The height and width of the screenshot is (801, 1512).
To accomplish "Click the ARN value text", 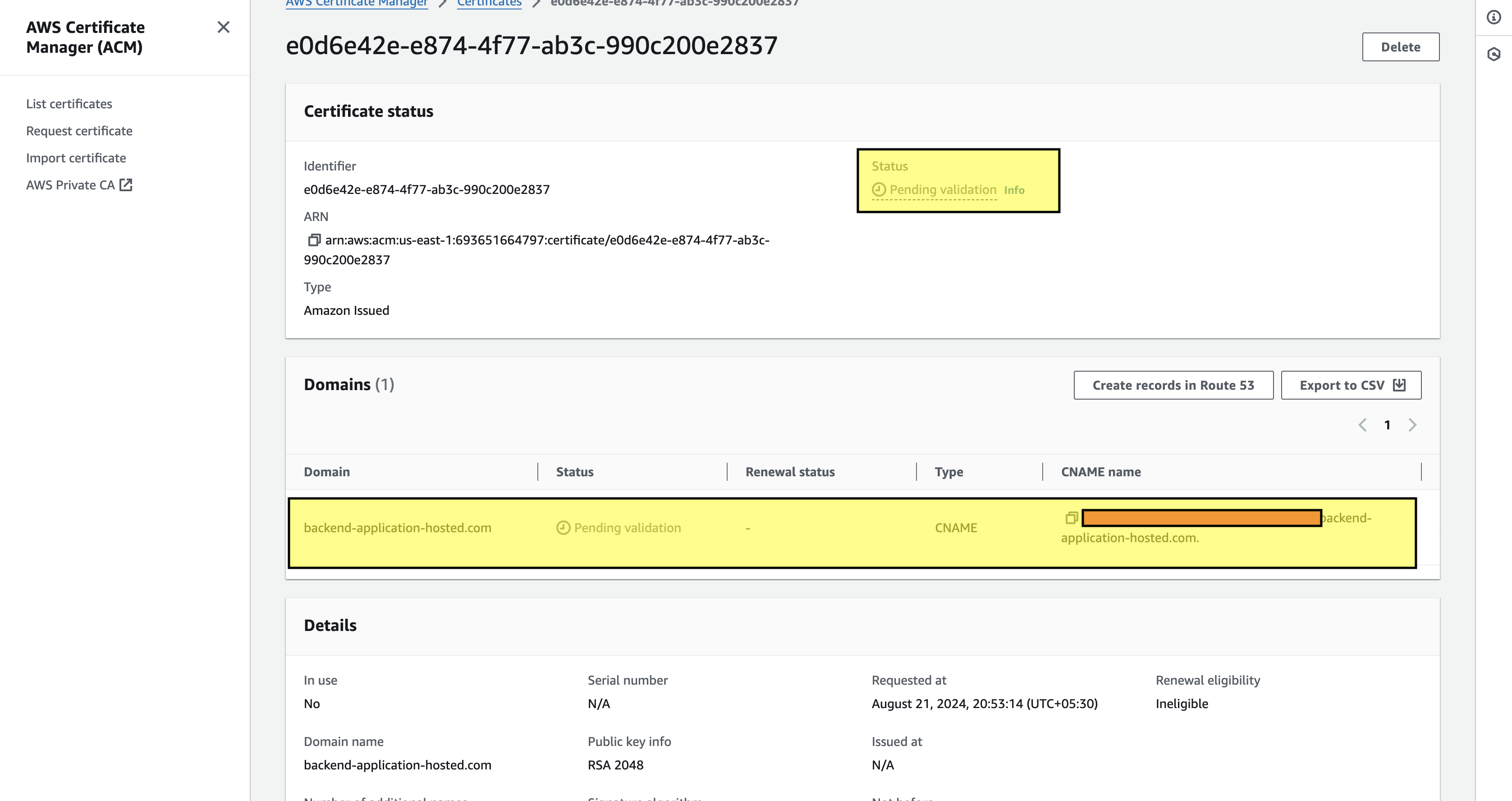I will tap(537, 249).
